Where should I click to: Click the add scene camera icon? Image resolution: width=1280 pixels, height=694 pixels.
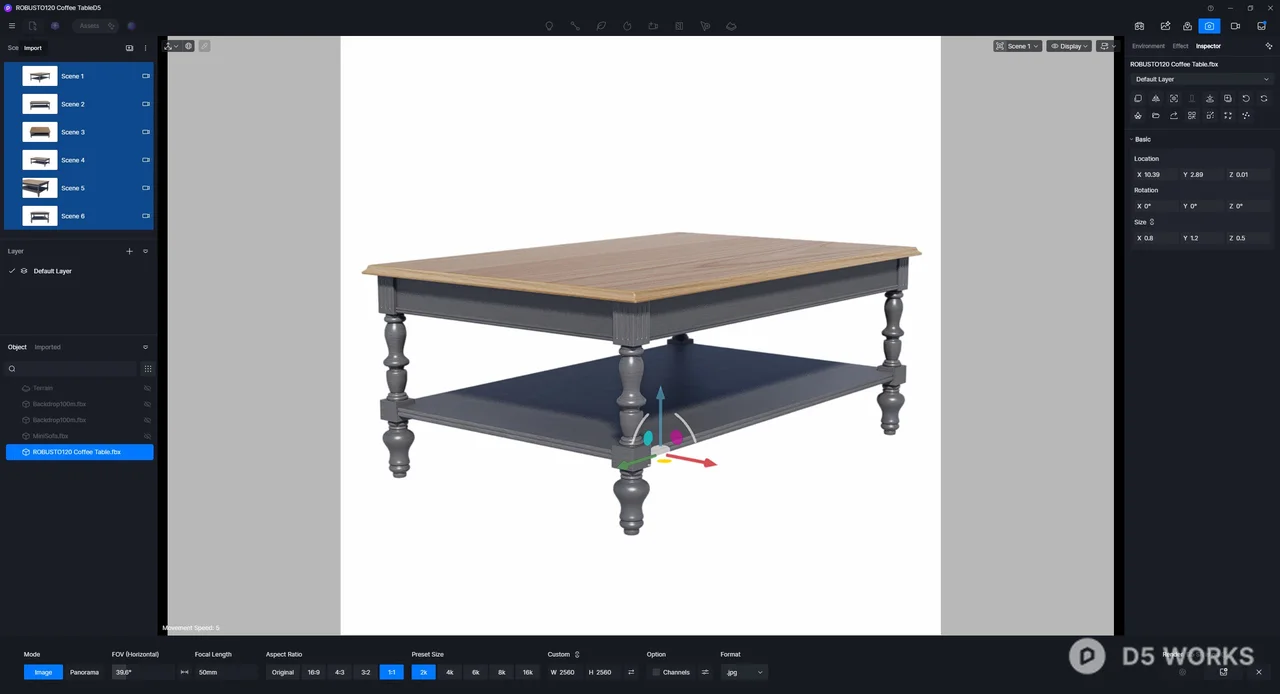click(129, 48)
